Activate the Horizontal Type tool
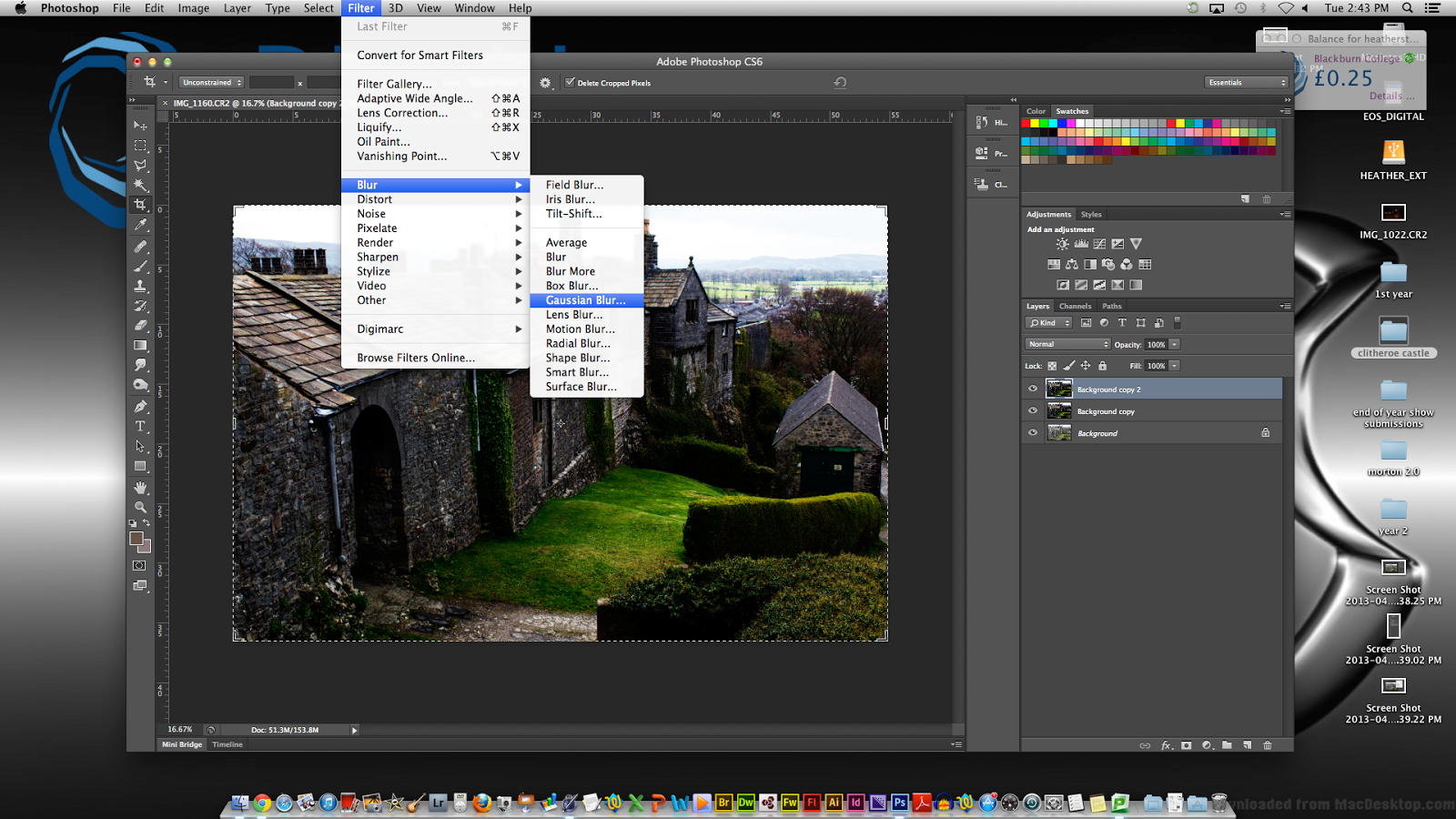This screenshot has height=819, width=1456. (141, 424)
